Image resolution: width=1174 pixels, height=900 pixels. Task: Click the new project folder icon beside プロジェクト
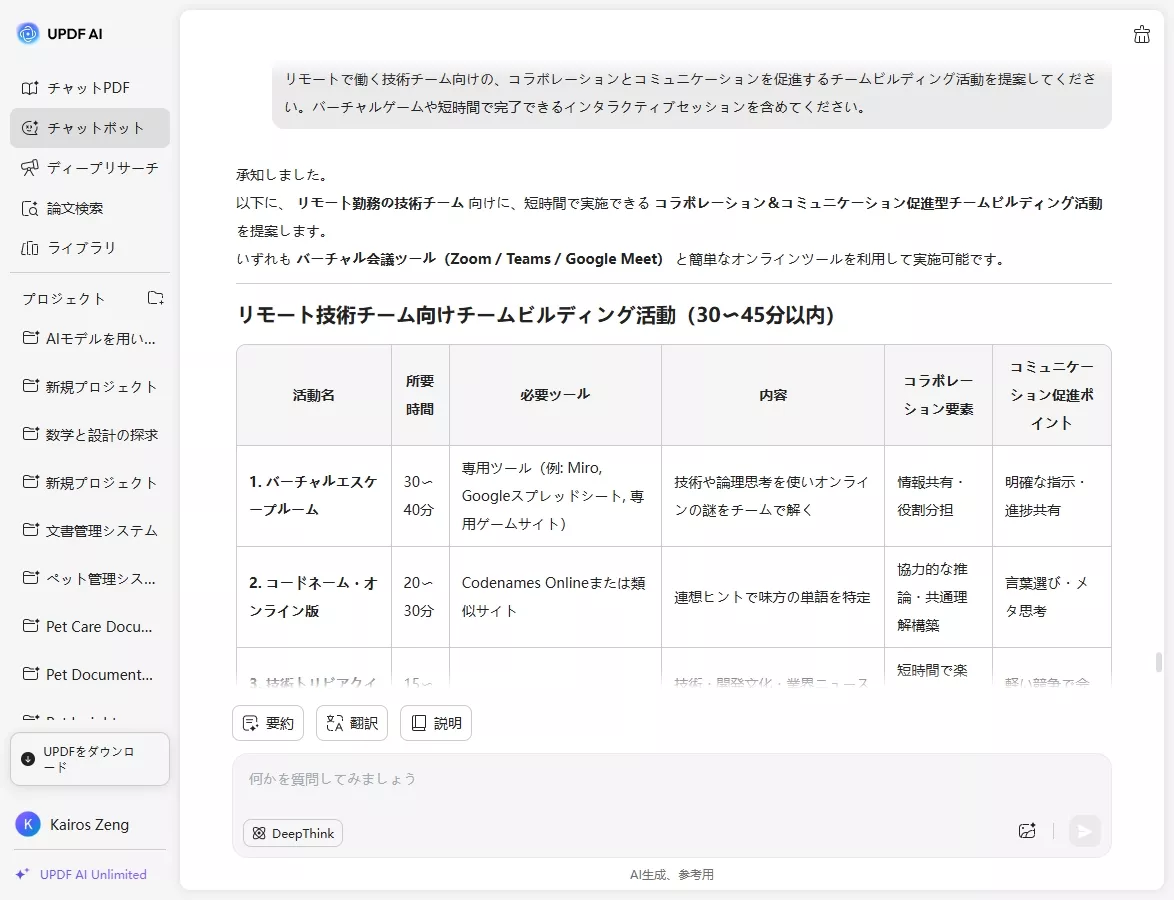pos(155,297)
